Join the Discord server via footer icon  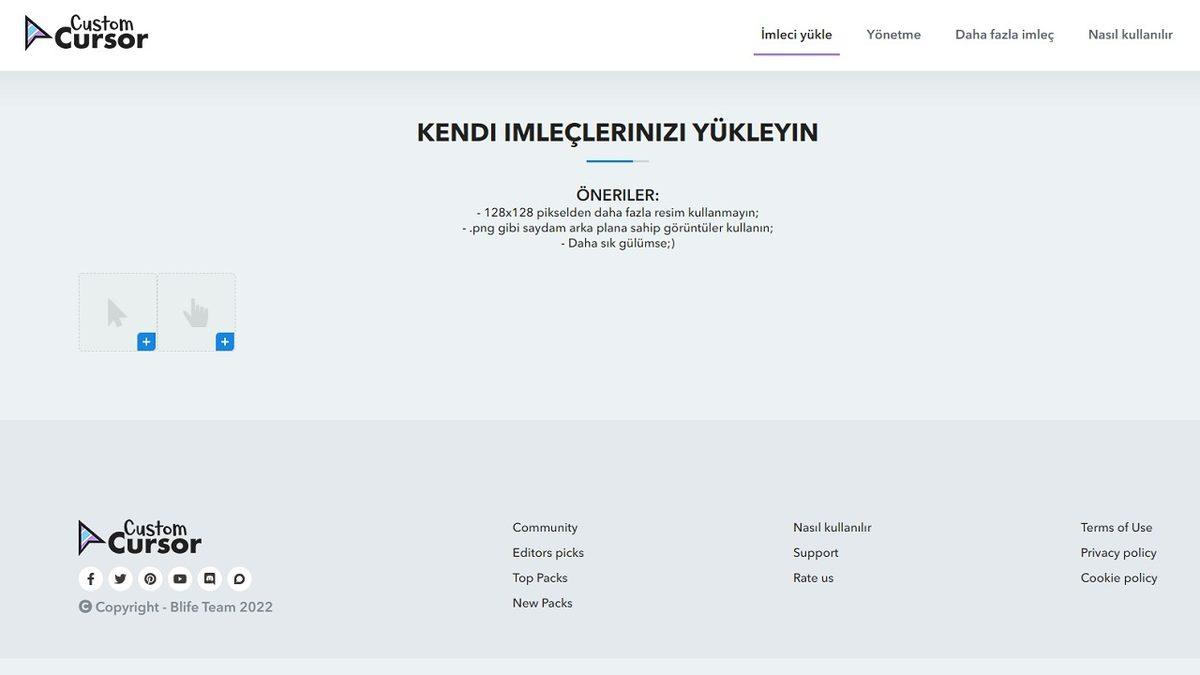(x=209, y=579)
